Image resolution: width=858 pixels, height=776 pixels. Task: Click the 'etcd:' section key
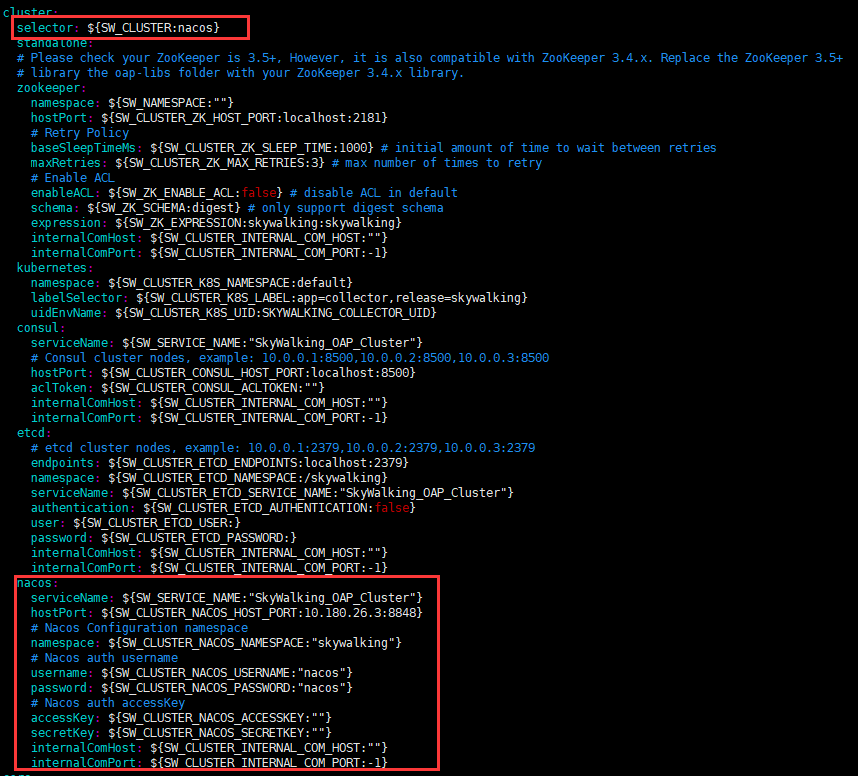[34, 432]
